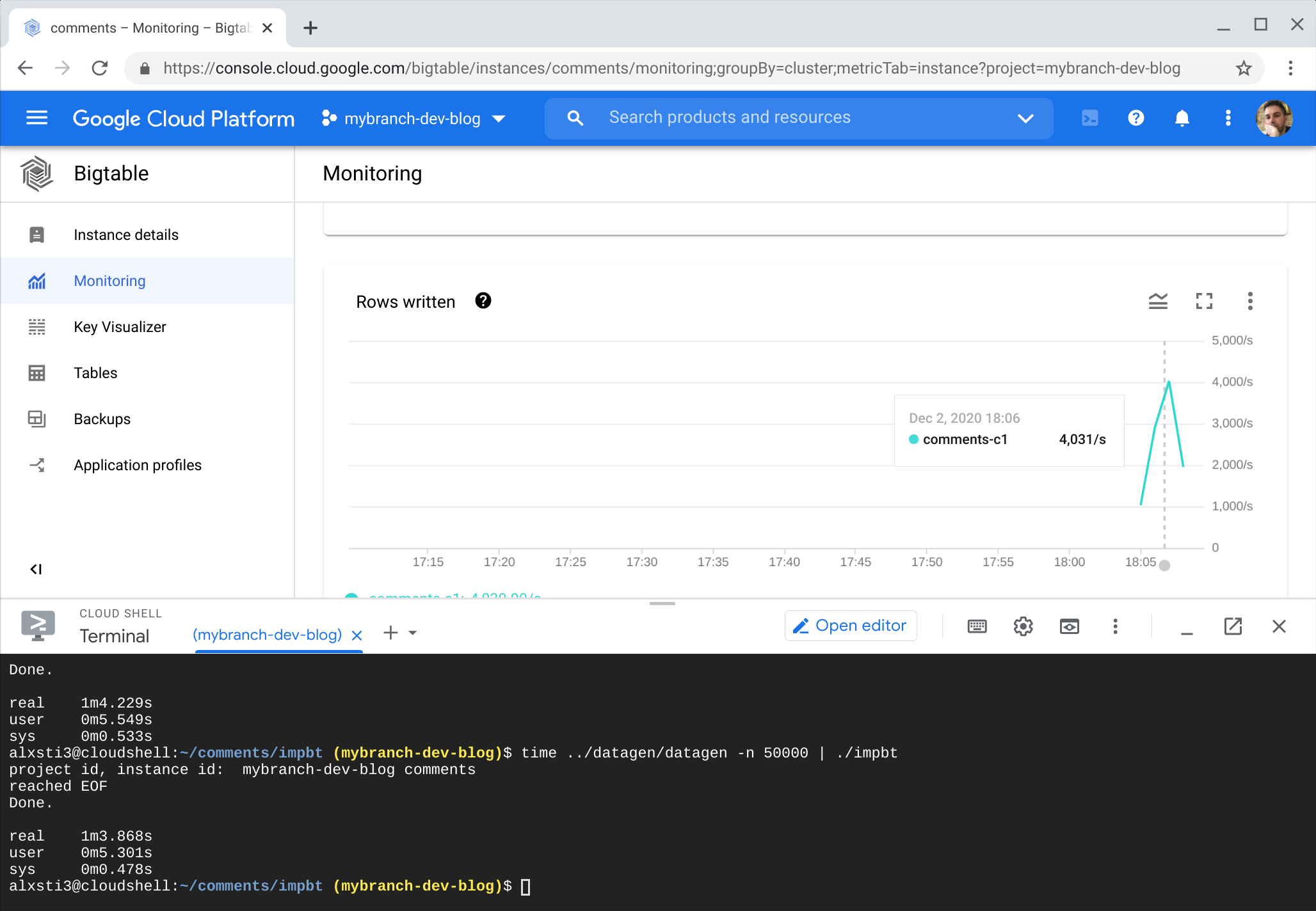Open the top bar three-dot settings menu
Screen dimensions: 1316x911
(x=1228, y=118)
